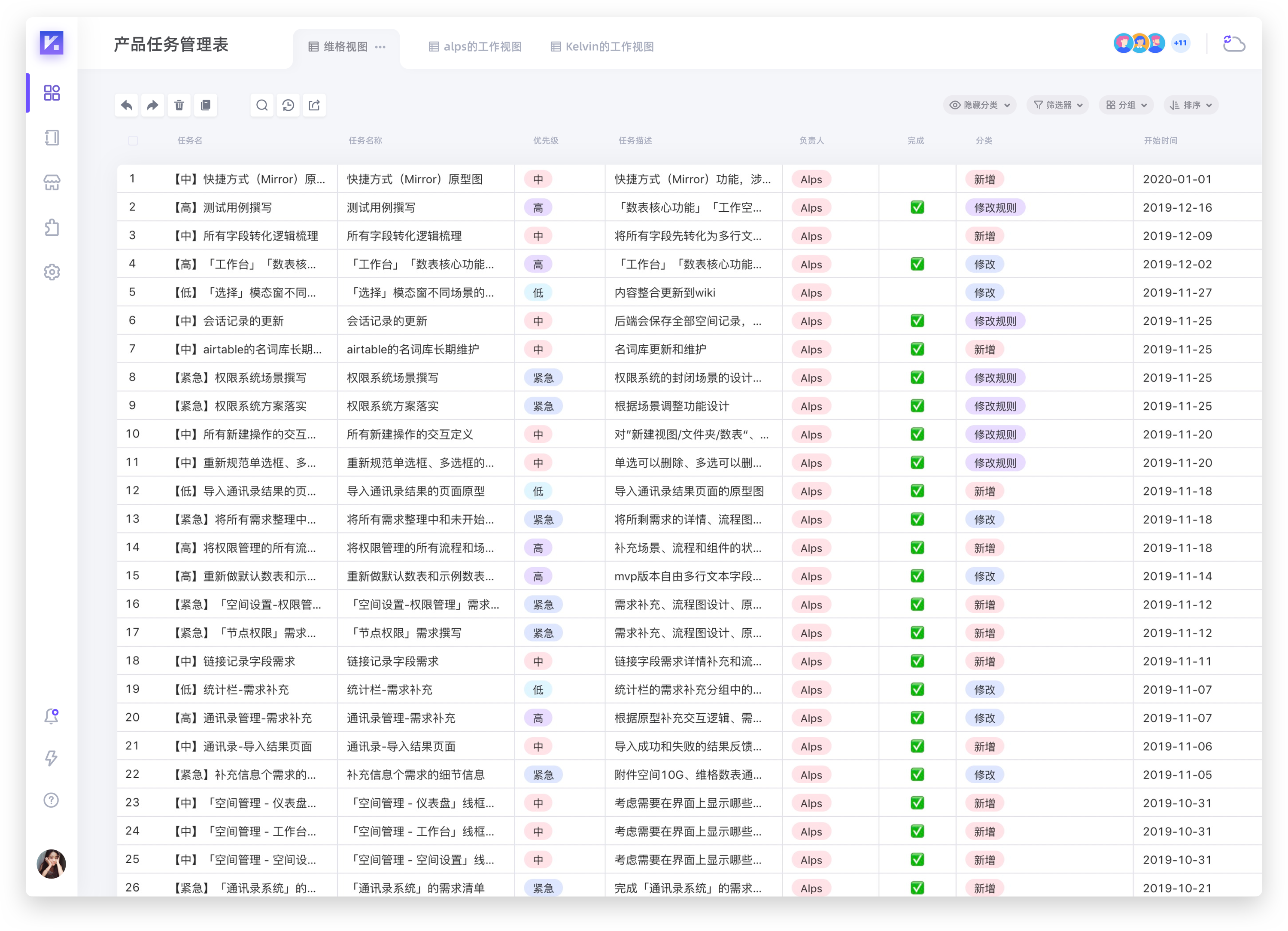The width and height of the screenshot is (1288, 931).
Task: Open the 分组 group dropdown
Action: pyautogui.click(x=1127, y=105)
